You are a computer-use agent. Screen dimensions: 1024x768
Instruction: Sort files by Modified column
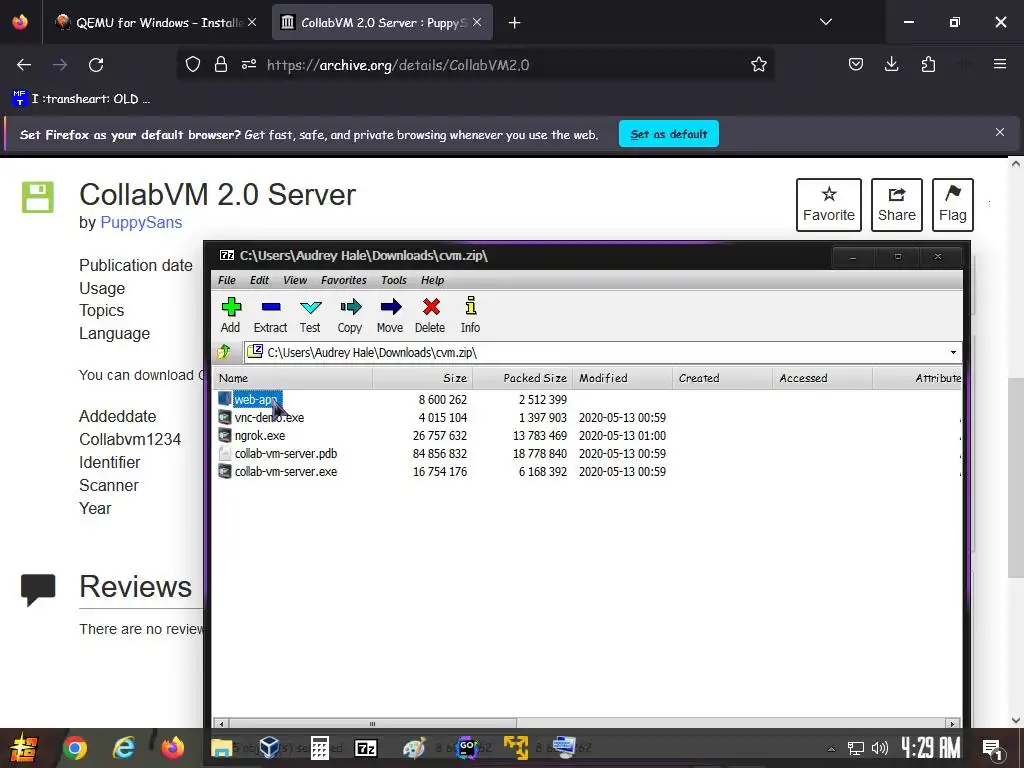[x=622, y=378]
